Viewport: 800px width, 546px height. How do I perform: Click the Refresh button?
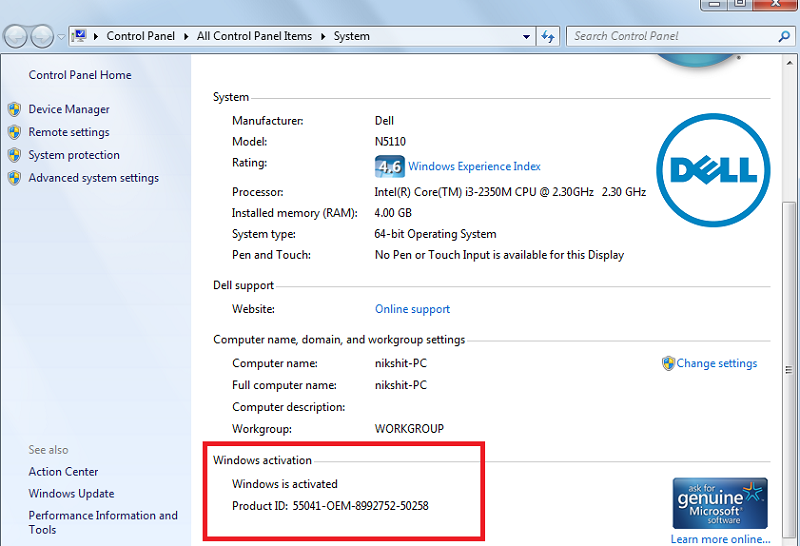(548, 37)
